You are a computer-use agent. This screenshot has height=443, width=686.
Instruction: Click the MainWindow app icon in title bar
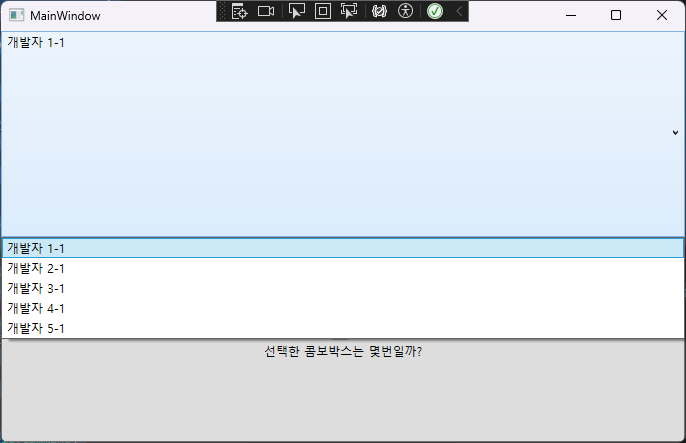(16, 15)
